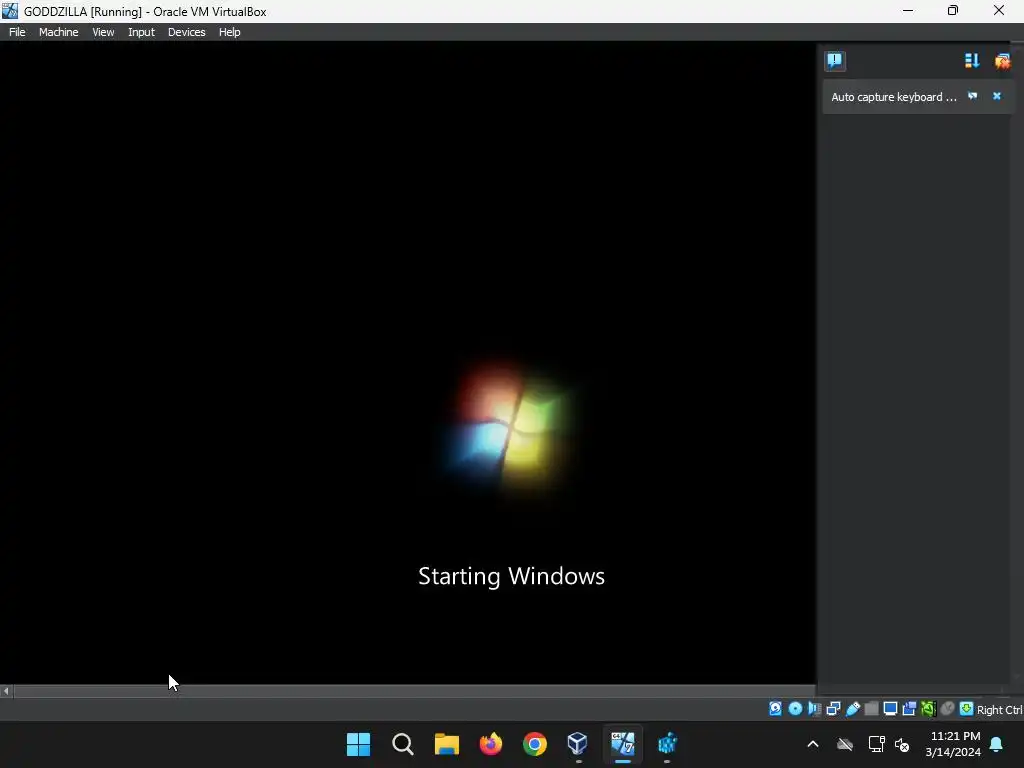Click the keyboard capture host key icon
The height and width of the screenshot is (768, 1024).
tap(967, 709)
